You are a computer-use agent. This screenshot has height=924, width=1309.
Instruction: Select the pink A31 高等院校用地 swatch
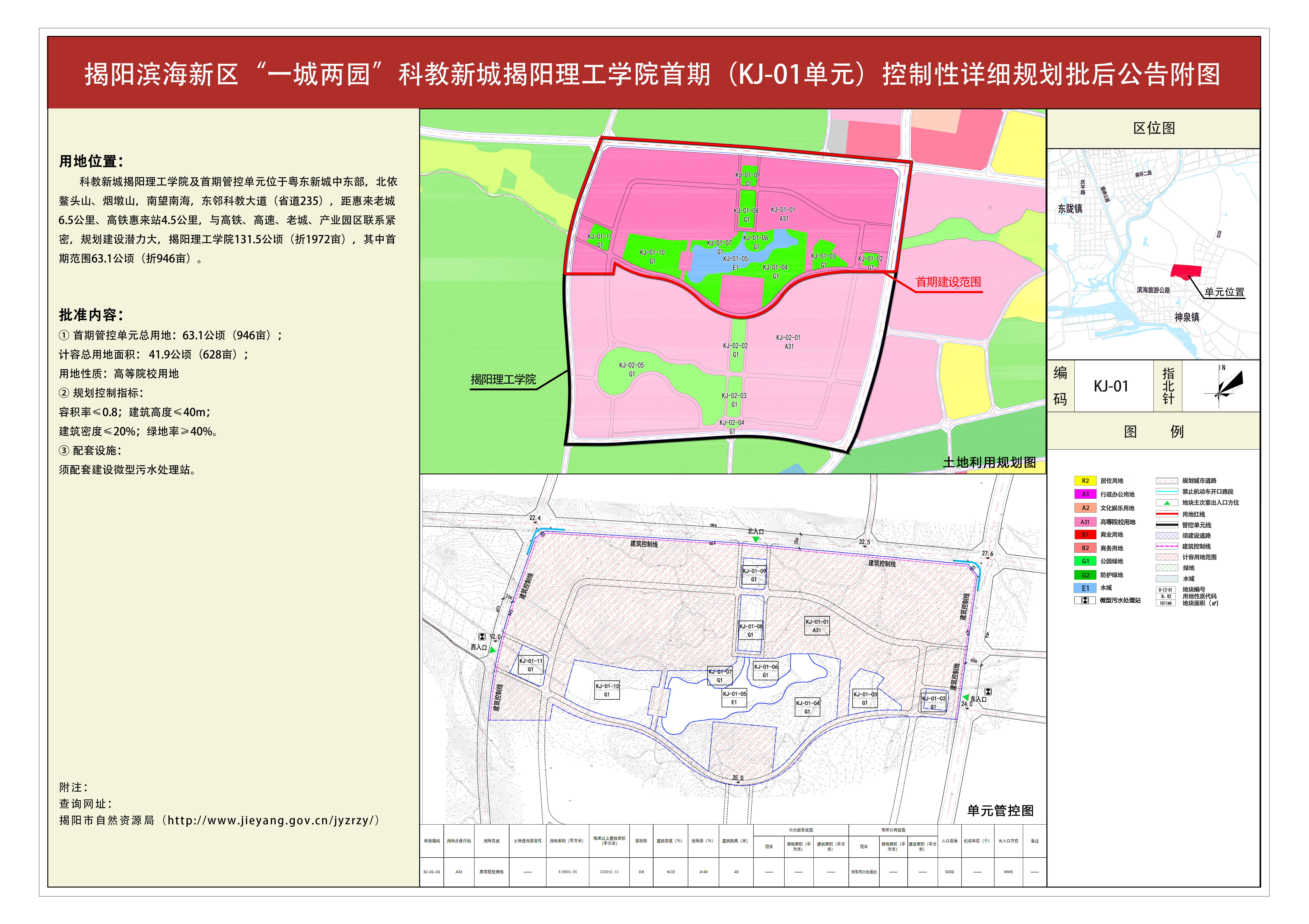coord(1085,522)
